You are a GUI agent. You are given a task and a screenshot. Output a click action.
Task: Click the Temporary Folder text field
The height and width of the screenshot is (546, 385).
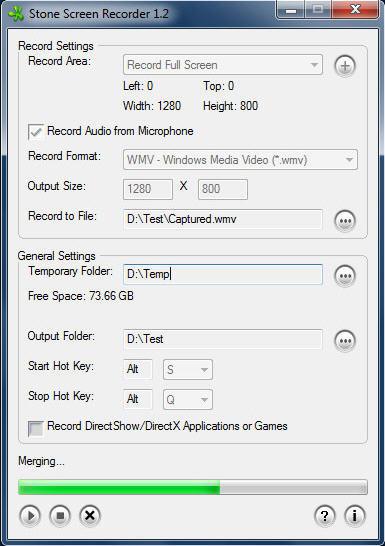(223, 274)
